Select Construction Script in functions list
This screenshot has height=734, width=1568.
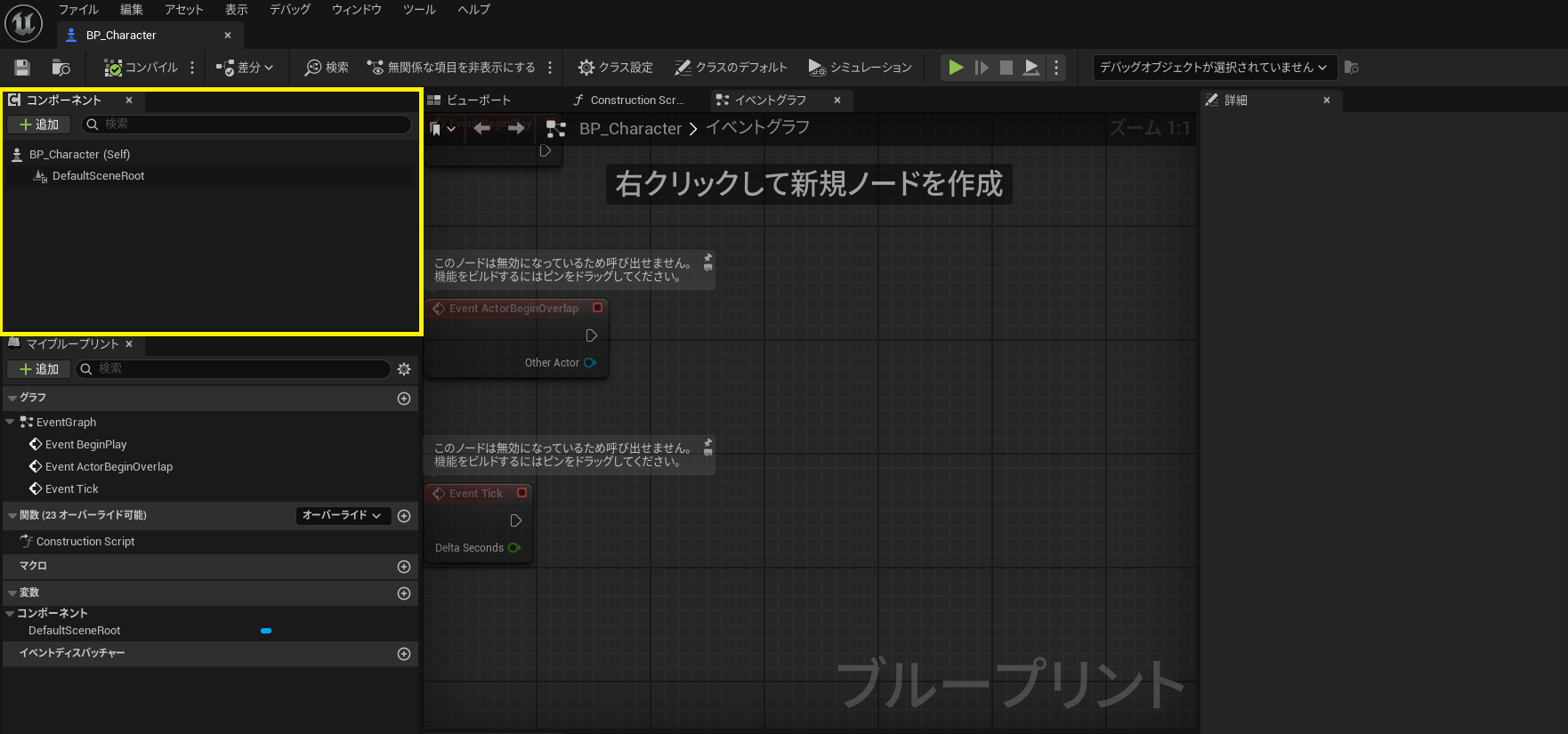[85, 542]
